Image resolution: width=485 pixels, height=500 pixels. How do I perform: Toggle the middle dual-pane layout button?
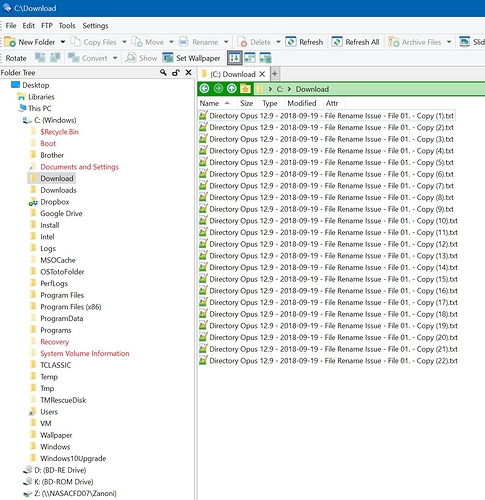[250, 58]
